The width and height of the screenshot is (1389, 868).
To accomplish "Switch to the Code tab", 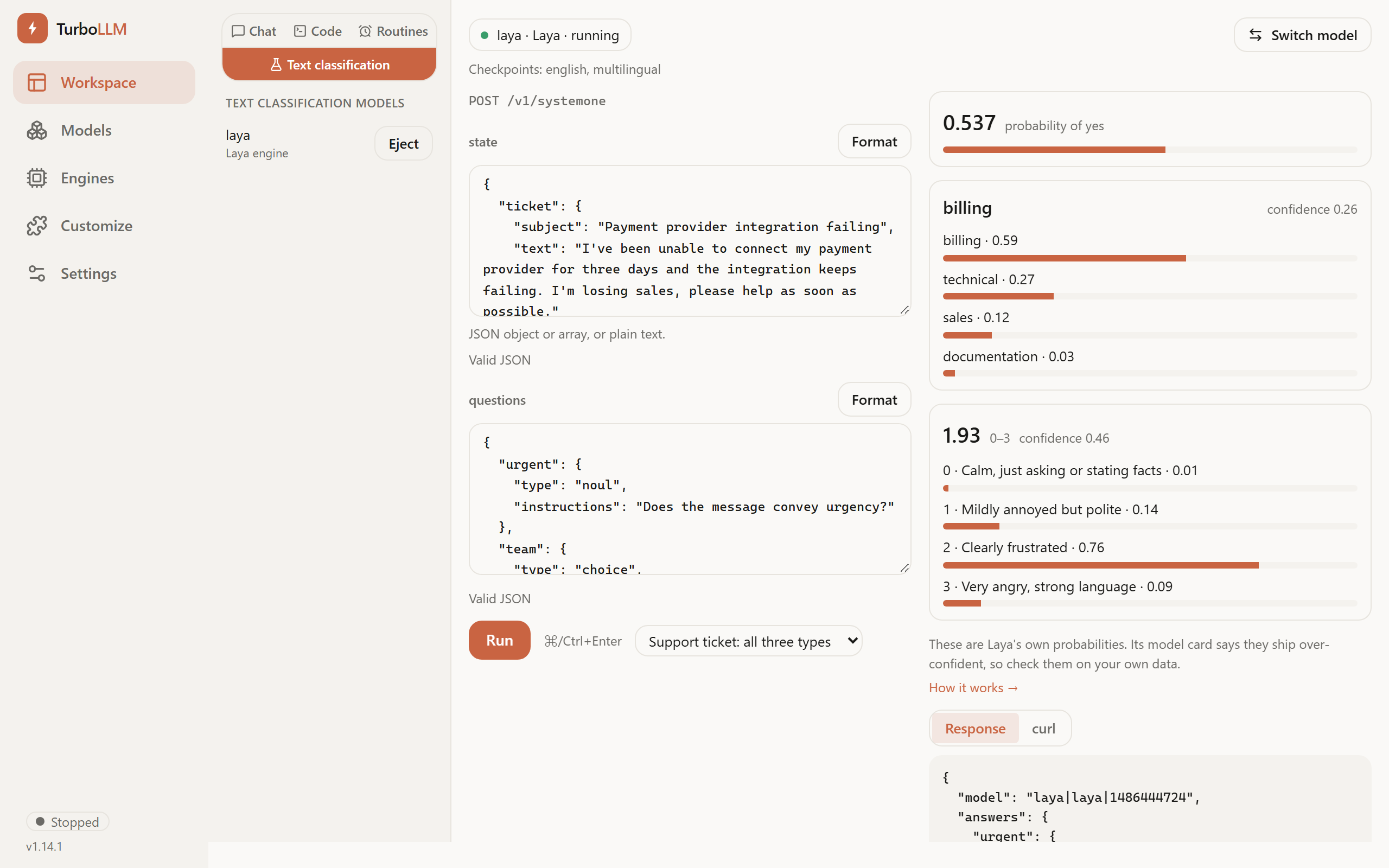I will tap(318, 31).
